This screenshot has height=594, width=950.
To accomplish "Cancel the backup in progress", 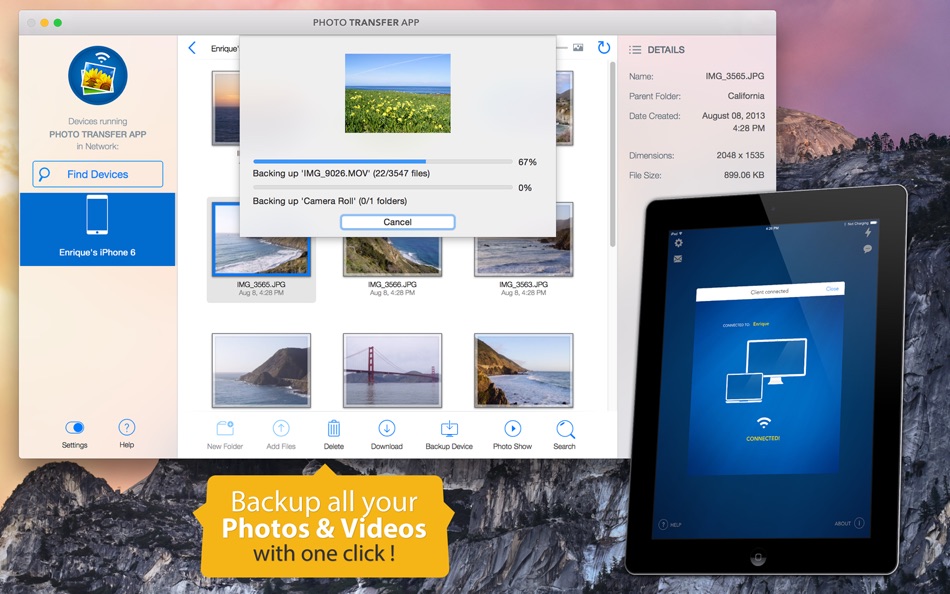I will click(397, 221).
